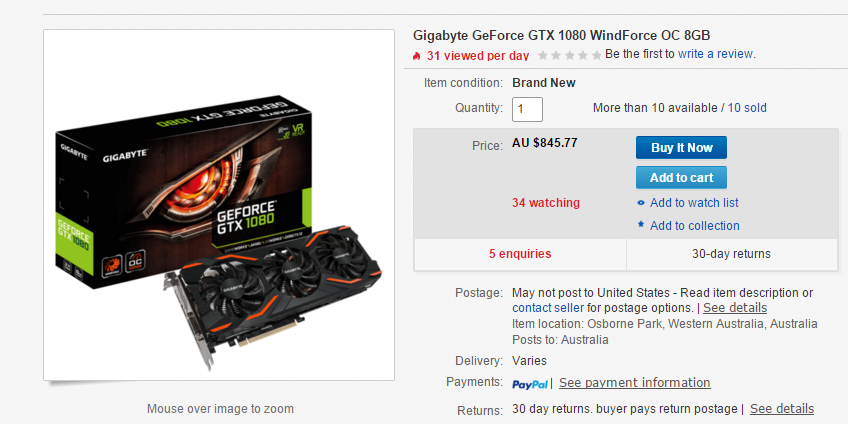Open See payment information link
The width and height of the screenshot is (848, 424).
[634, 382]
